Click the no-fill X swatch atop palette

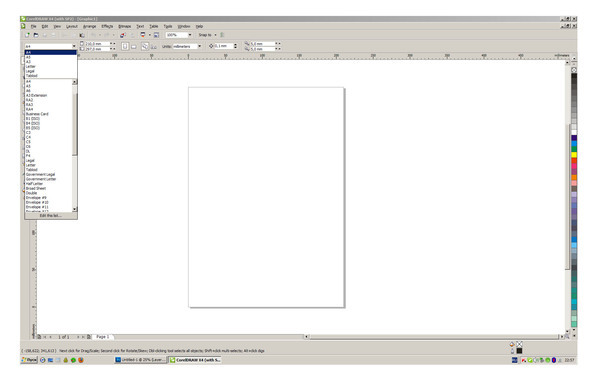(x=574, y=70)
